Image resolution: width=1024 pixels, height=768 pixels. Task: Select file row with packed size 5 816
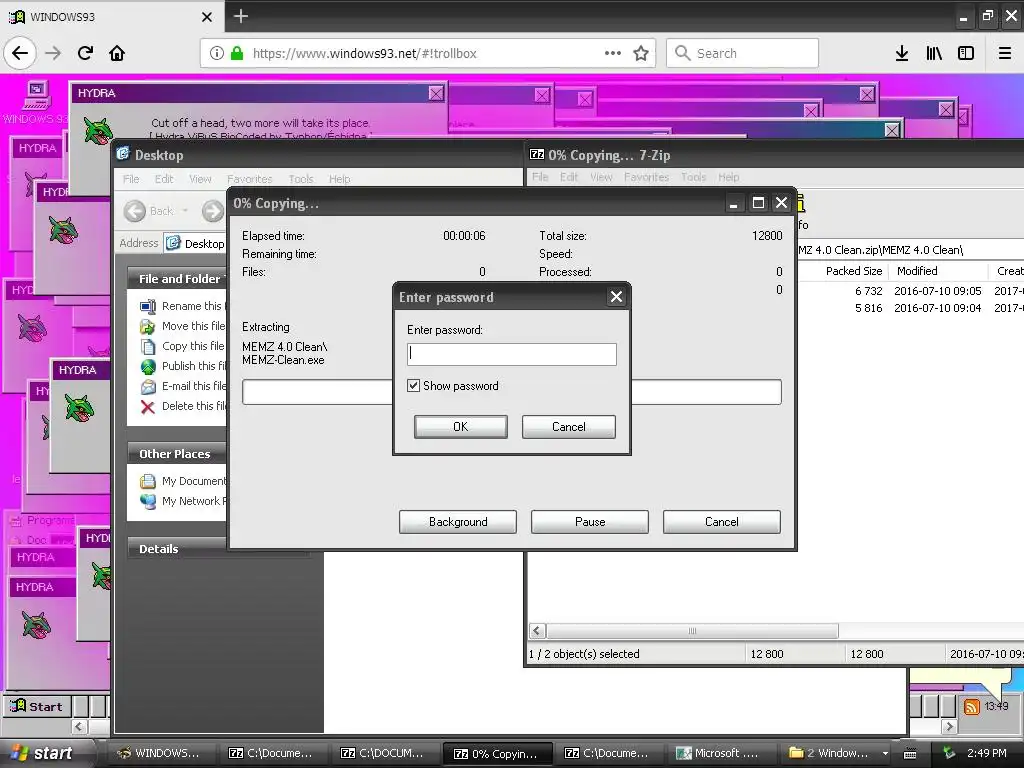point(911,308)
